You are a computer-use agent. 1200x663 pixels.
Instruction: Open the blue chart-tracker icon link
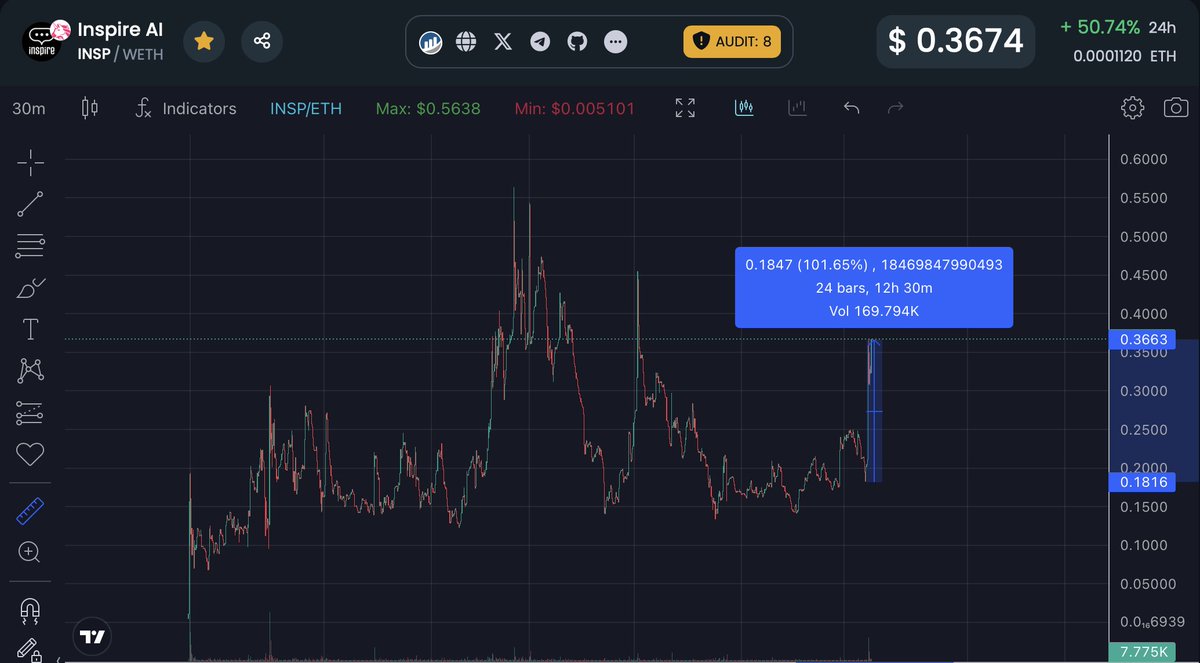[x=431, y=42]
